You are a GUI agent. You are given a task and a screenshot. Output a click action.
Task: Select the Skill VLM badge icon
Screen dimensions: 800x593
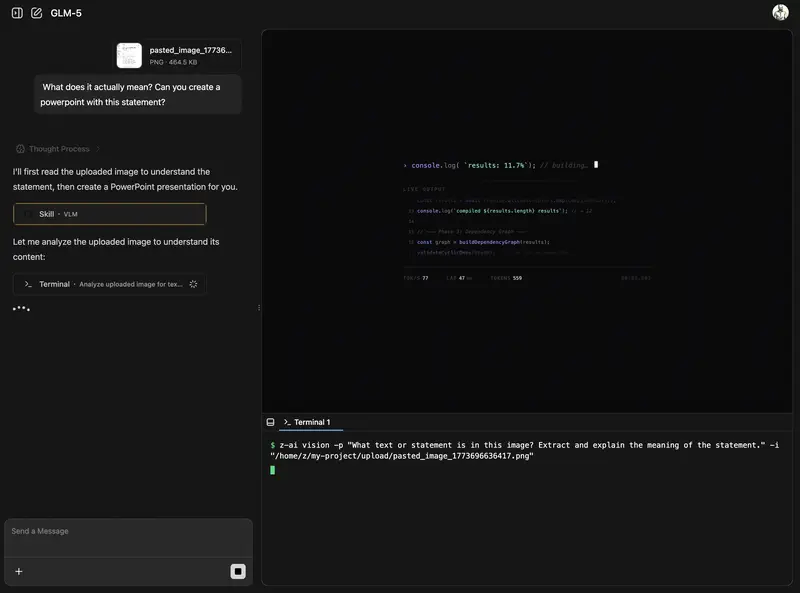click(29, 214)
